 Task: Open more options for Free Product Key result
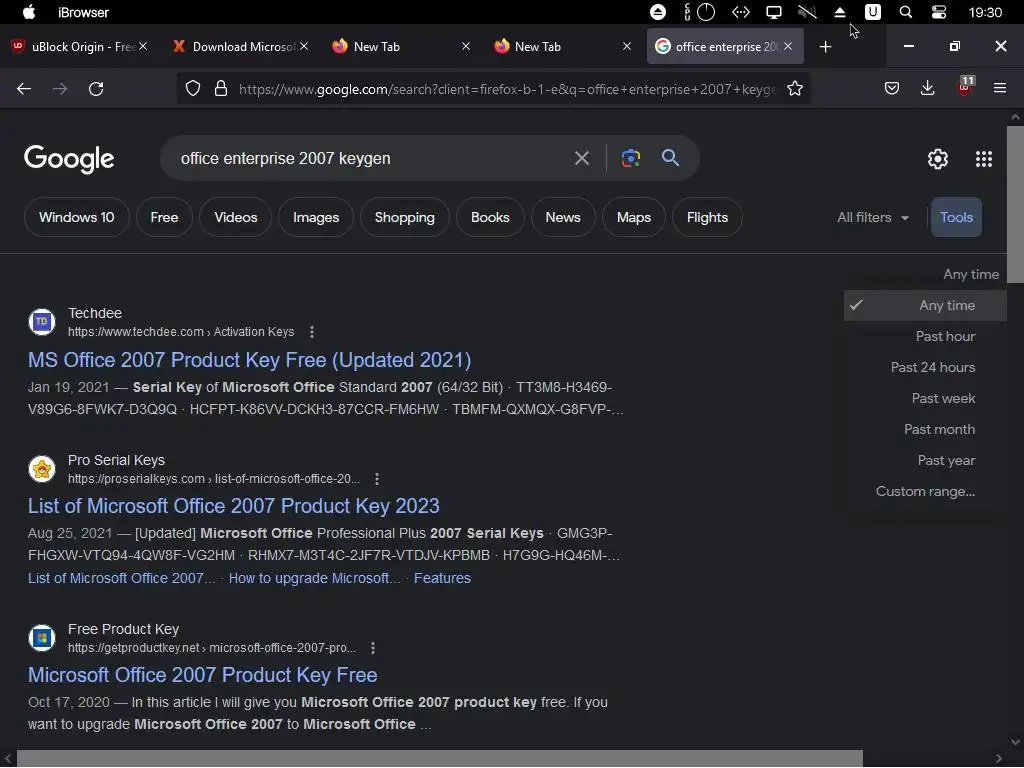pos(373,648)
